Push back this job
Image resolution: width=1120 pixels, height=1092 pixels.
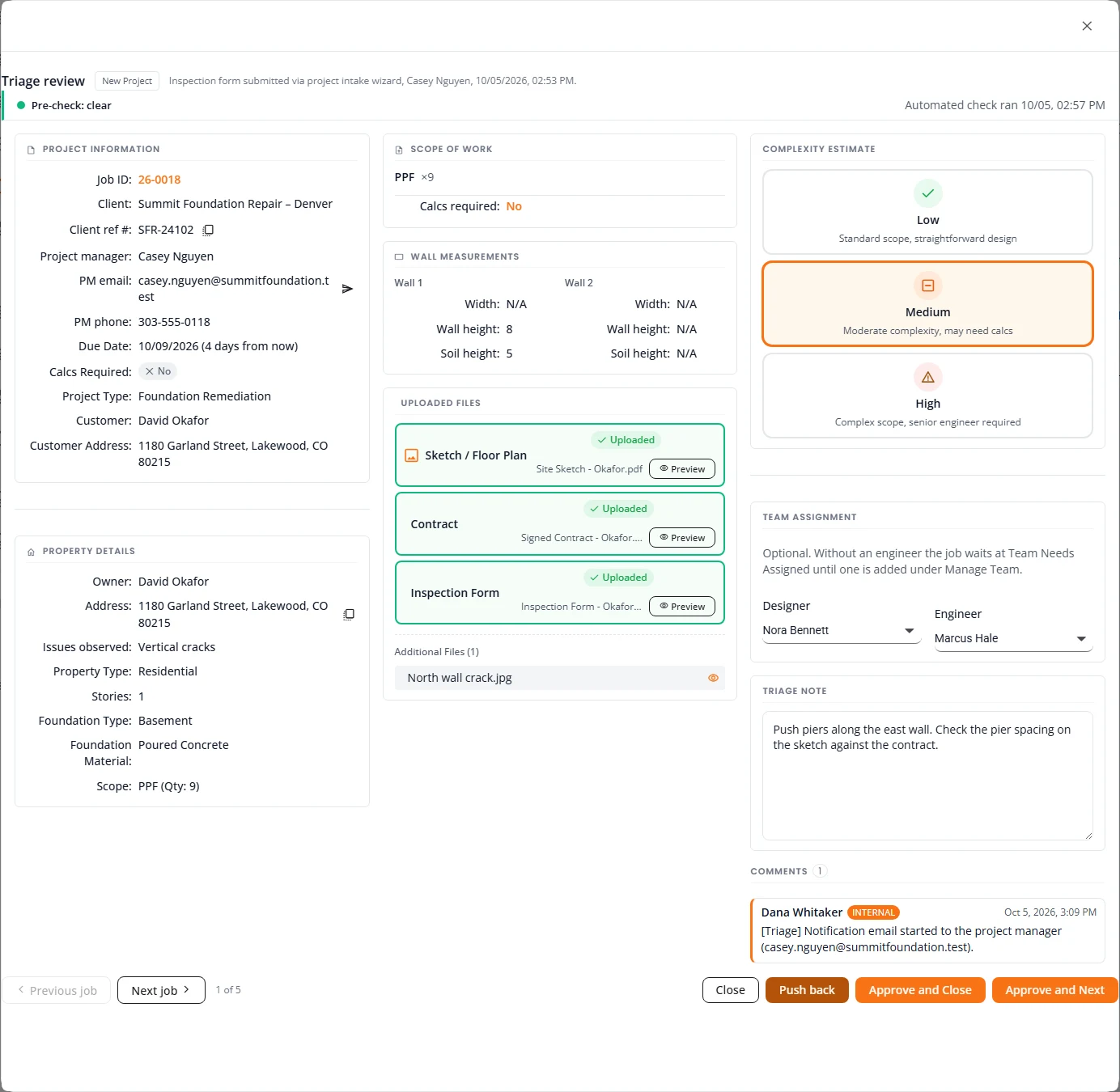(807, 990)
